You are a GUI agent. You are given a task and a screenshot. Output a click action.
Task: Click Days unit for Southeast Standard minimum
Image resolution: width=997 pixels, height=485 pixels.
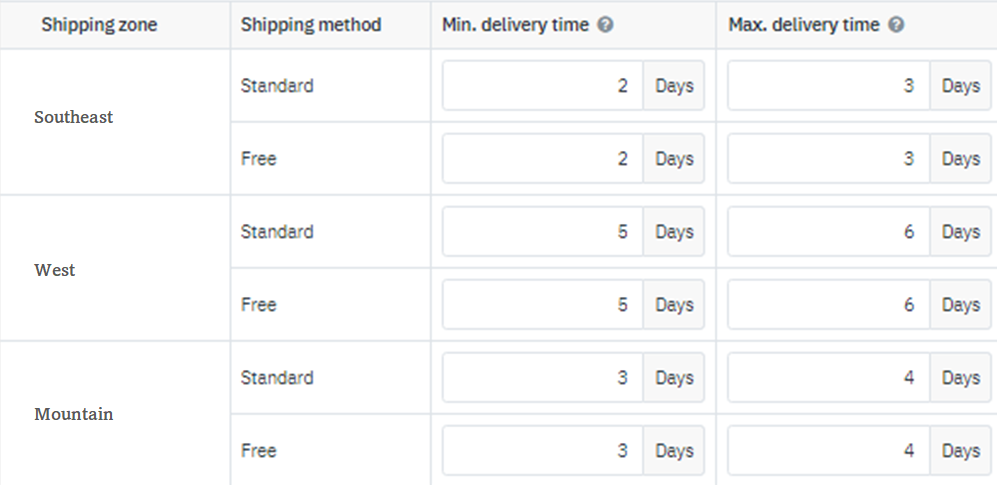coord(674,86)
